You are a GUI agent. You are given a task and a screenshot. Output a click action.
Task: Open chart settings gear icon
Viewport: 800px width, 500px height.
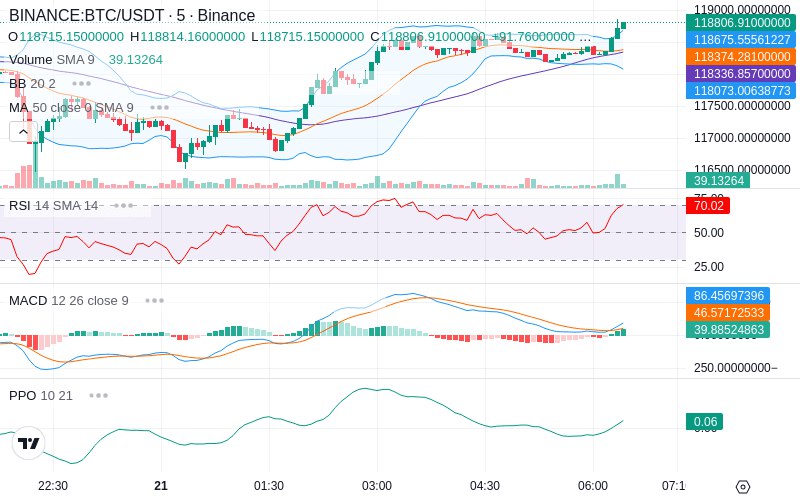click(743, 487)
